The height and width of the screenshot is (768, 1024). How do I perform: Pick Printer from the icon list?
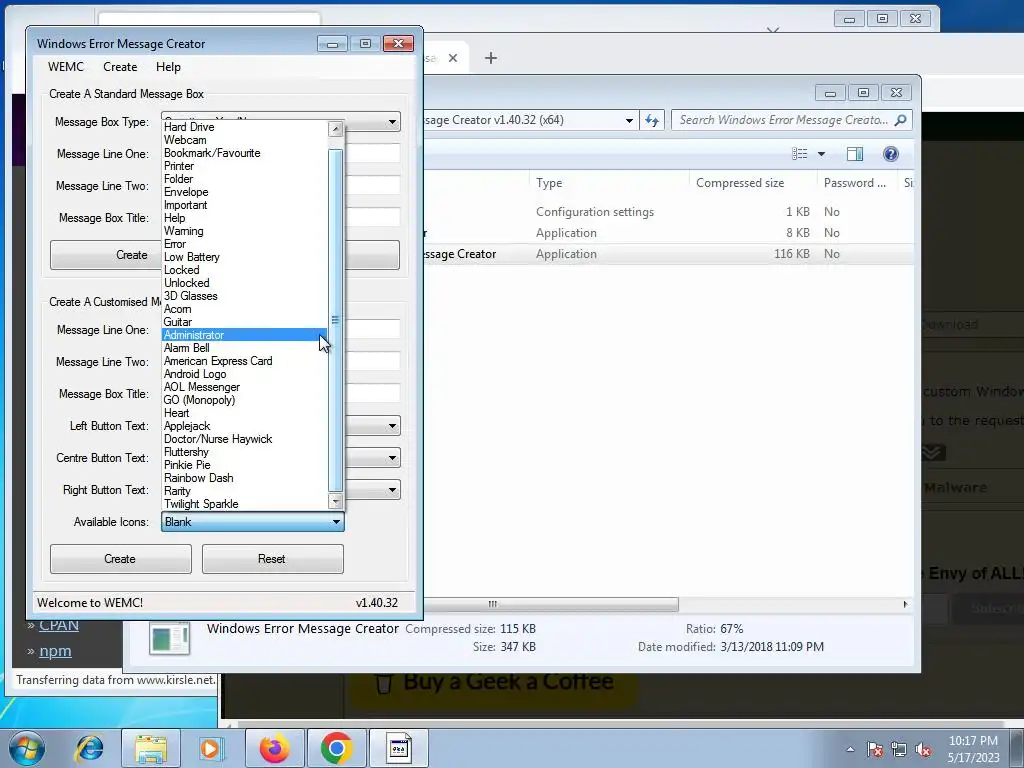tap(244, 166)
